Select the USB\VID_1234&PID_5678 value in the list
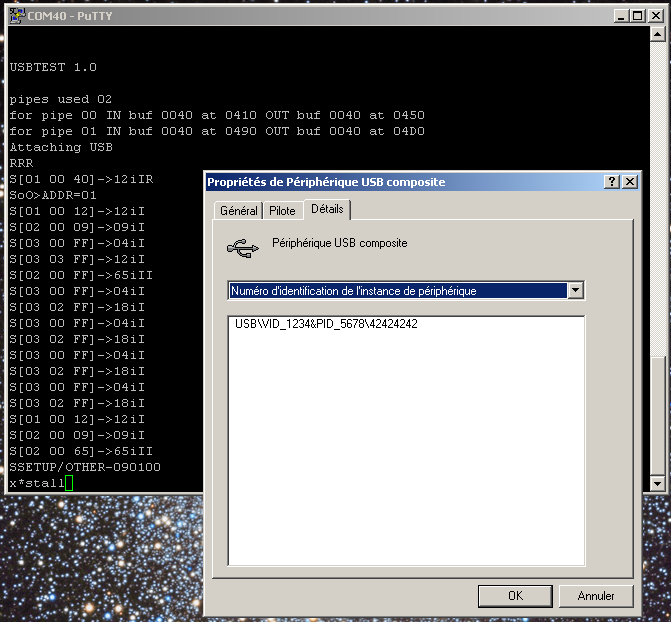The height and width of the screenshot is (622, 671). (326, 325)
